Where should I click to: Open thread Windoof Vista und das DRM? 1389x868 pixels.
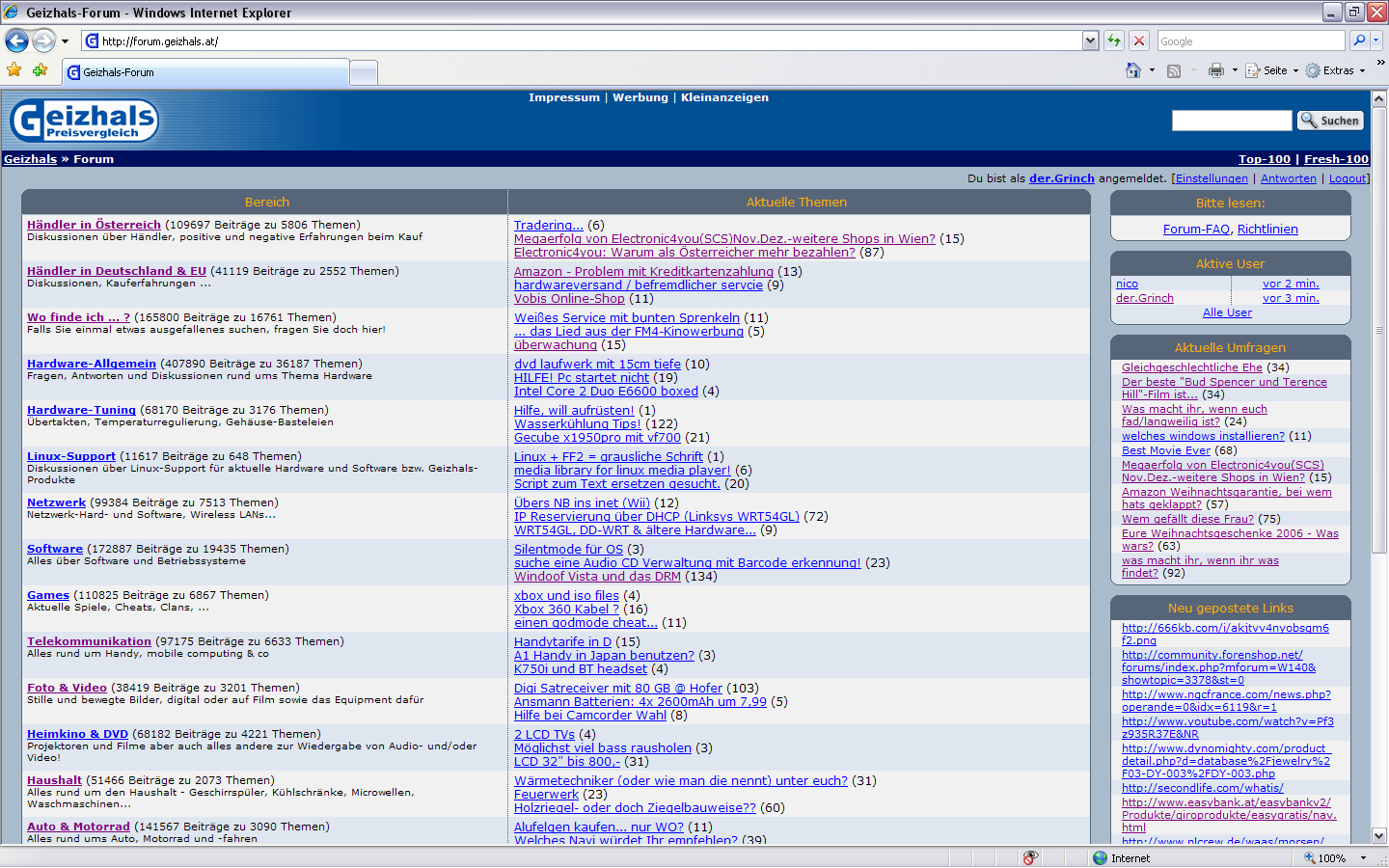pos(597,577)
